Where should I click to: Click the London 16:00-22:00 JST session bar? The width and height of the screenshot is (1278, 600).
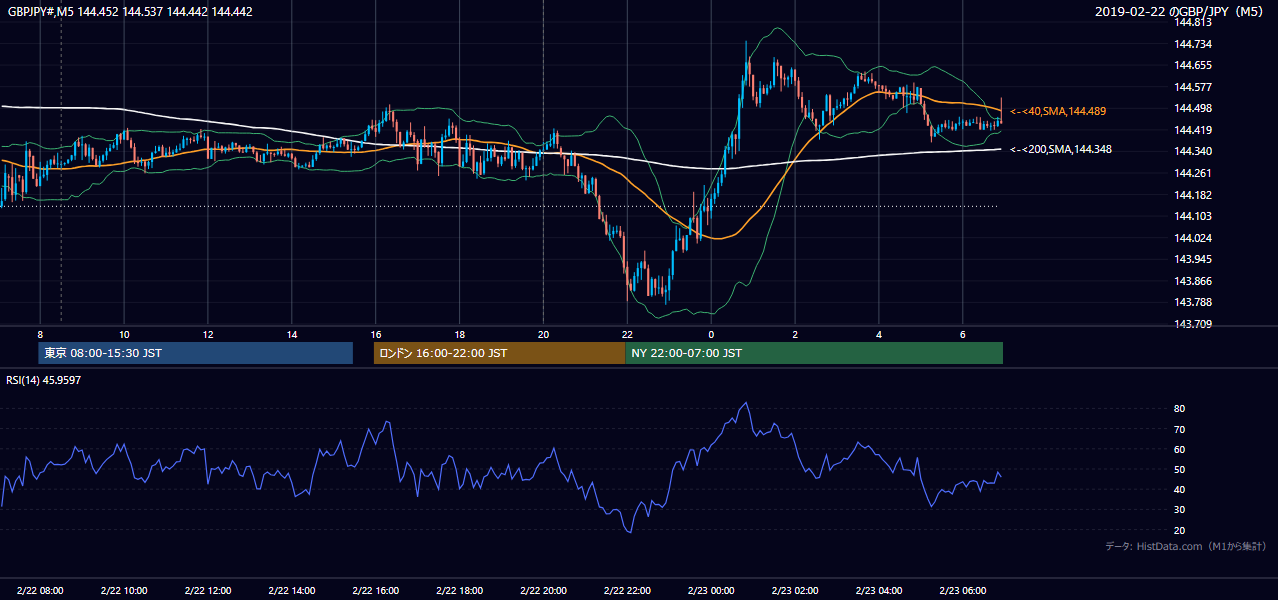click(x=499, y=353)
